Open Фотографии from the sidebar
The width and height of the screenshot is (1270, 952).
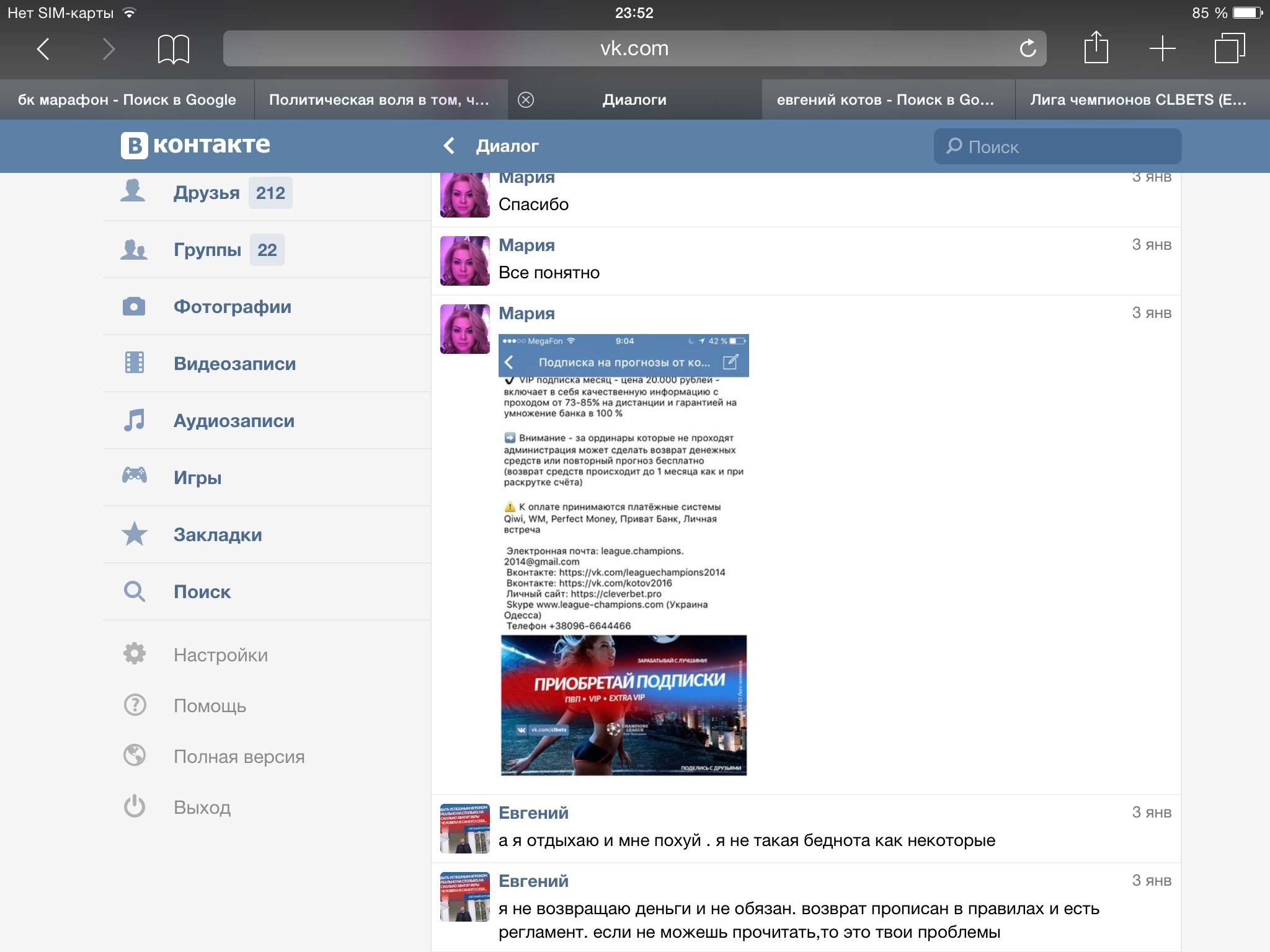point(232,307)
